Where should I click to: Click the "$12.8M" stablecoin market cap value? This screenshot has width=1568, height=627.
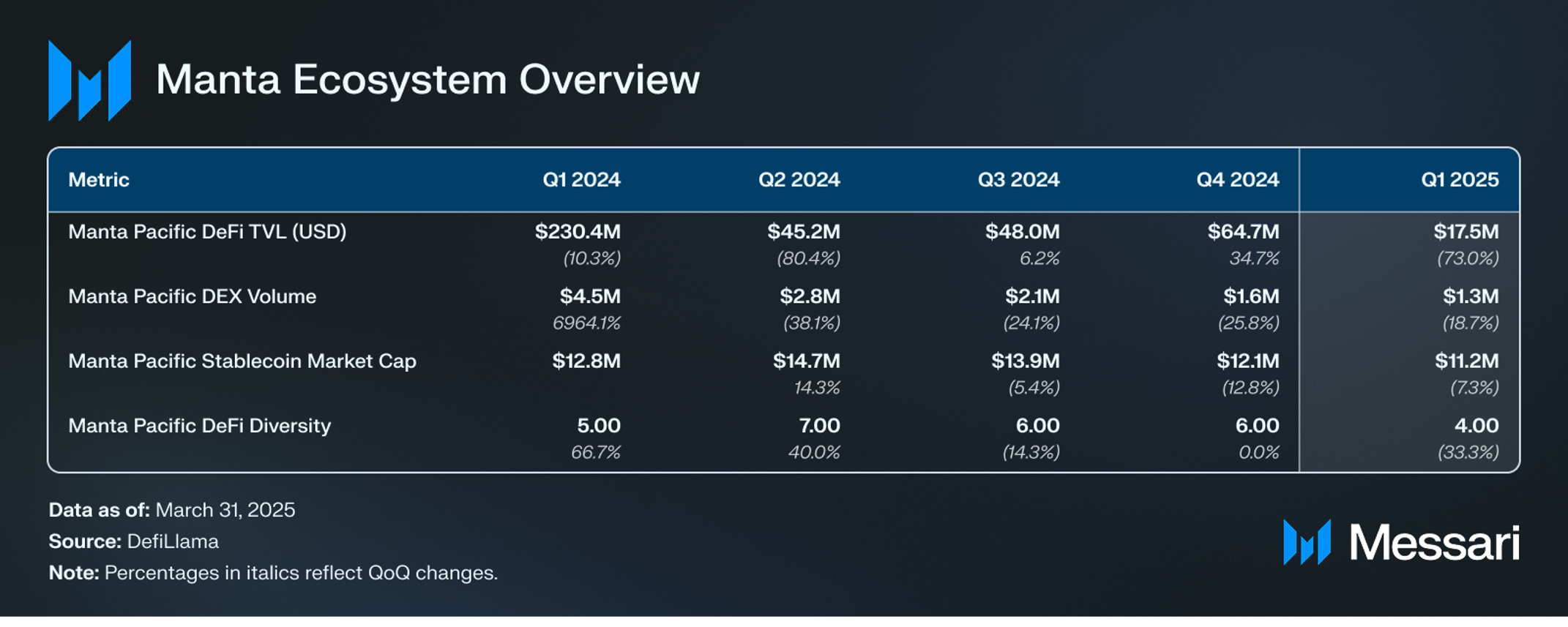(x=586, y=361)
